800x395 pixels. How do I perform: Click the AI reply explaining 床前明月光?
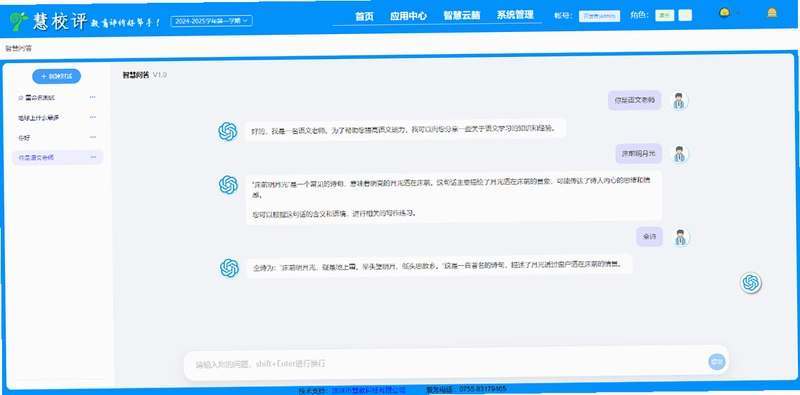click(x=454, y=197)
